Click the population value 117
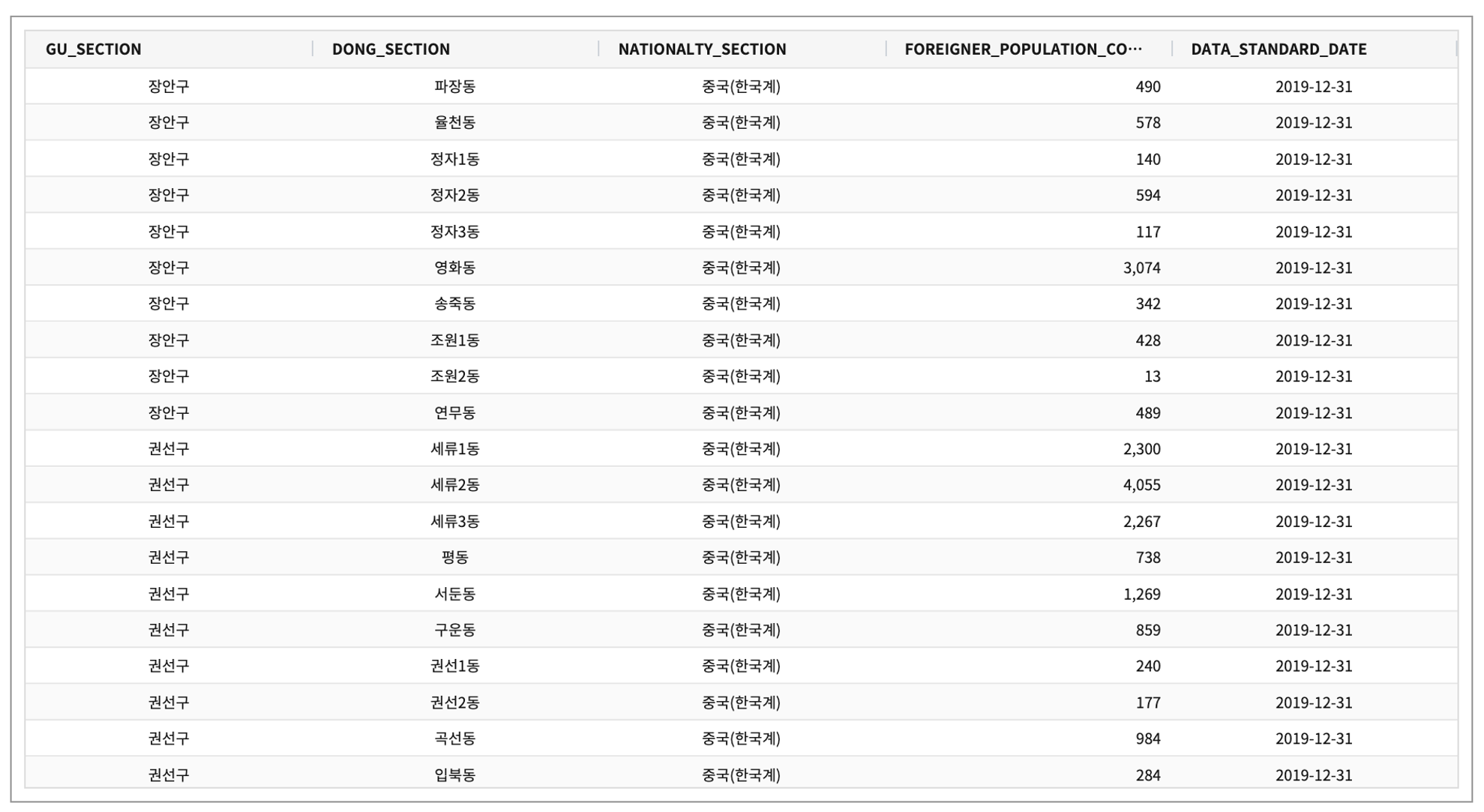The width and height of the screenshot is (1484, 812). (x=1148, y=232)
